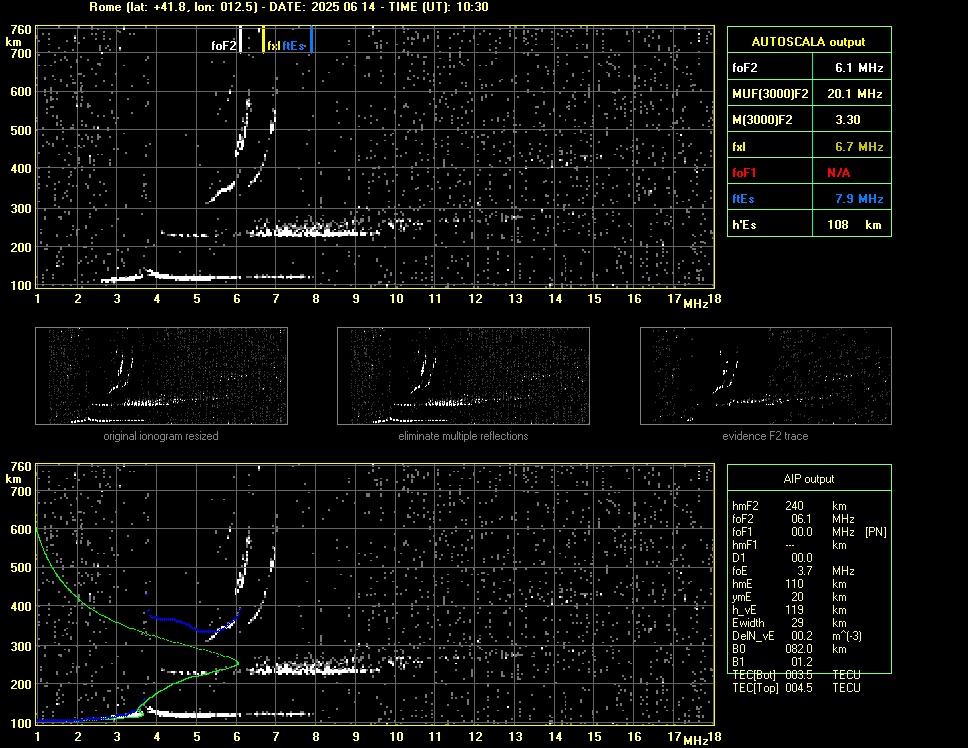This screenshot has height=748, width=968.
Task: Select the B0 082.0 km row
Action: click(x=789, y=649)
